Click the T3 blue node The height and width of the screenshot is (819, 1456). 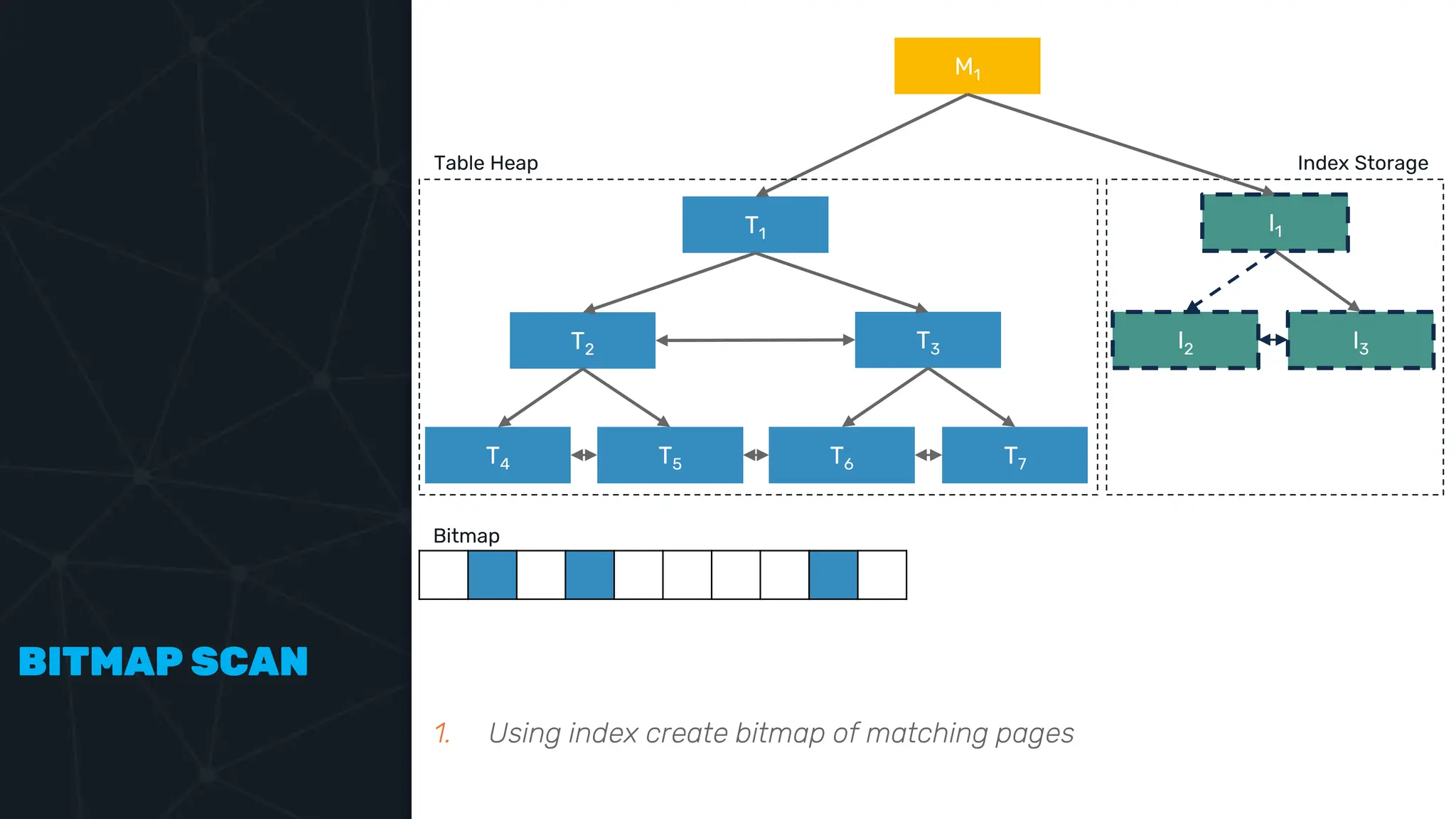(927, 340)
